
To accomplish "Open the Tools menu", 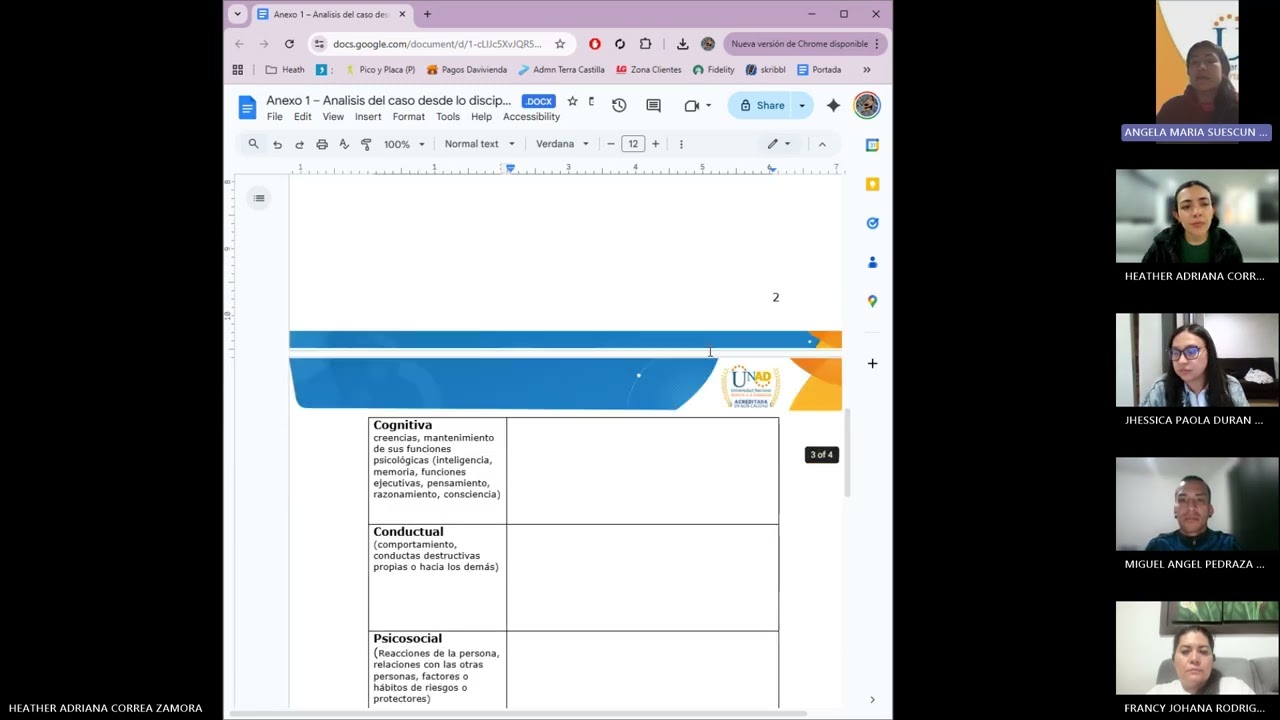I will [448, 117].
